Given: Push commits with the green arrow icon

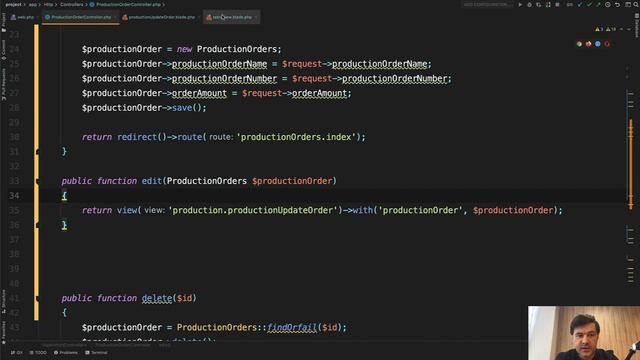Looking at the screenshot, I should 598,4.
